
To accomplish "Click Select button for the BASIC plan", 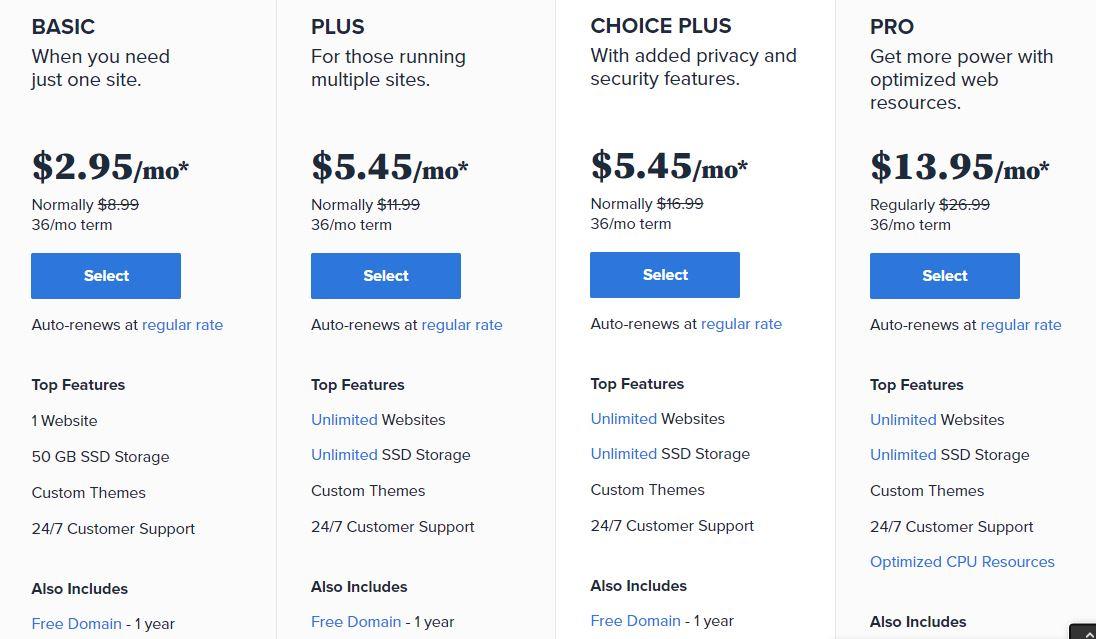I will [106, 275].
